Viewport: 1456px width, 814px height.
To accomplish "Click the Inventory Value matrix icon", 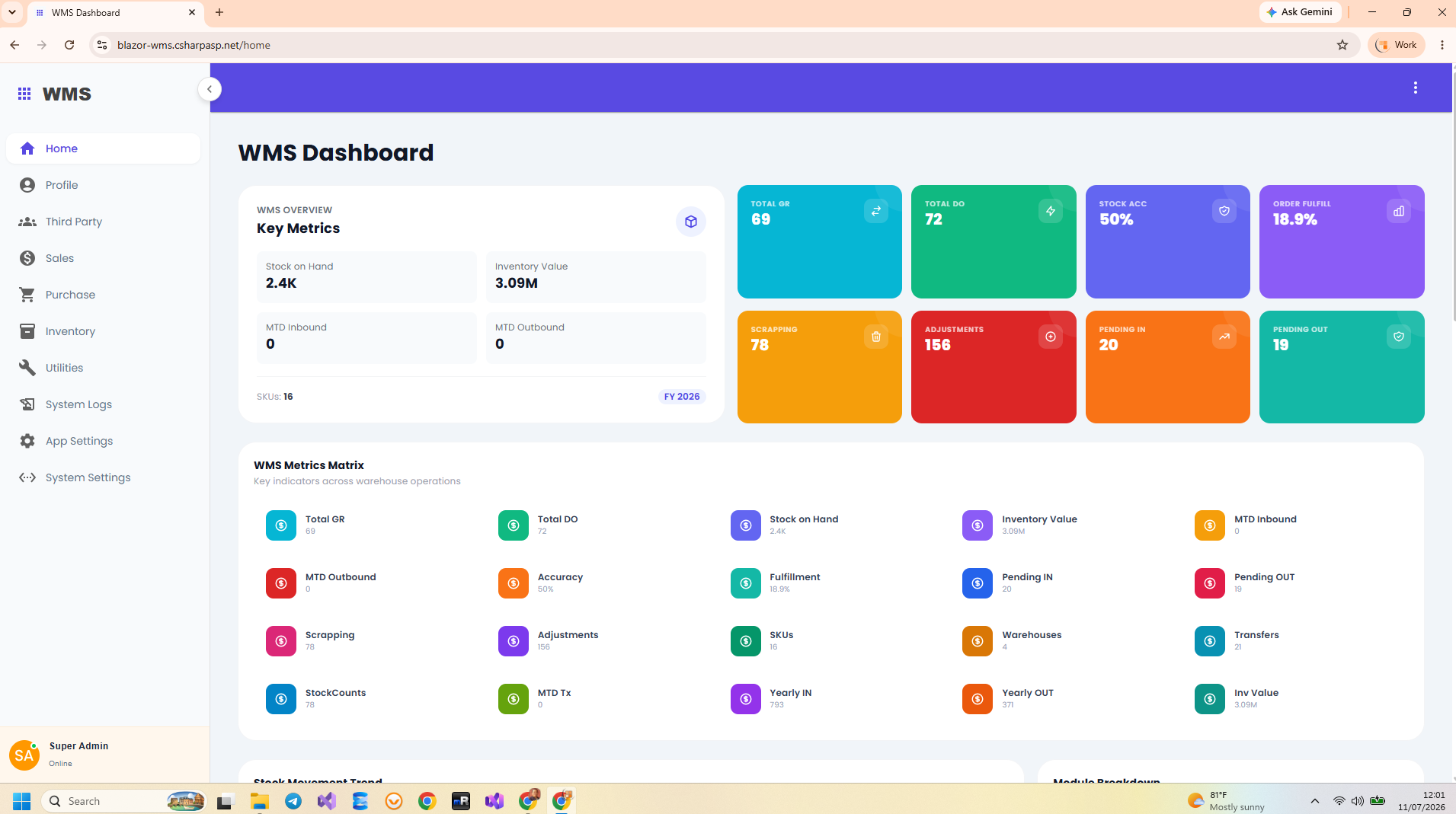I will [978, 525].
